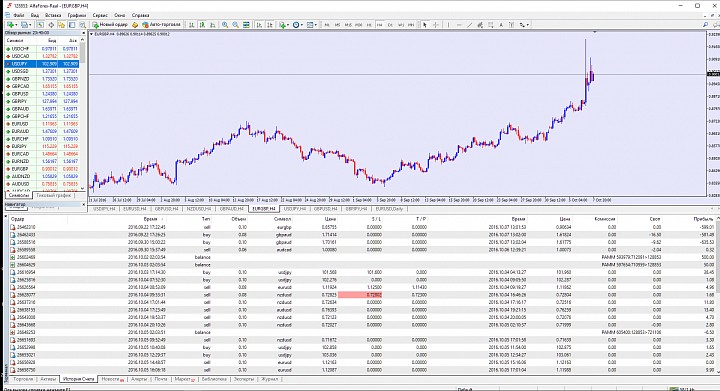Open the periodicity clock dropdown
Viewport: 720px width, 391px height.
click(298, 25)
